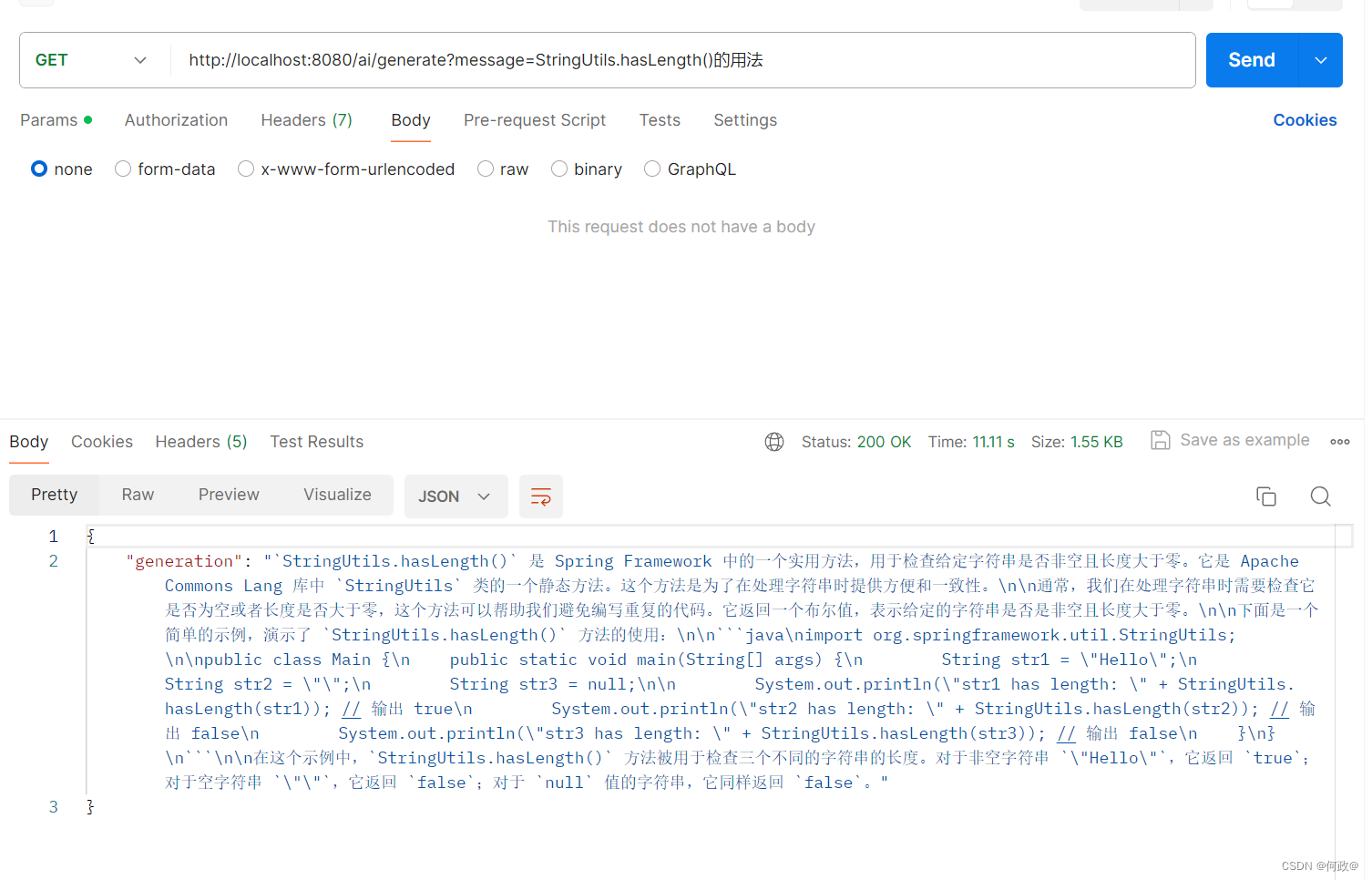Click line number 3 in the response
The image size is (1372, 880).
click(x=54, y=807)
